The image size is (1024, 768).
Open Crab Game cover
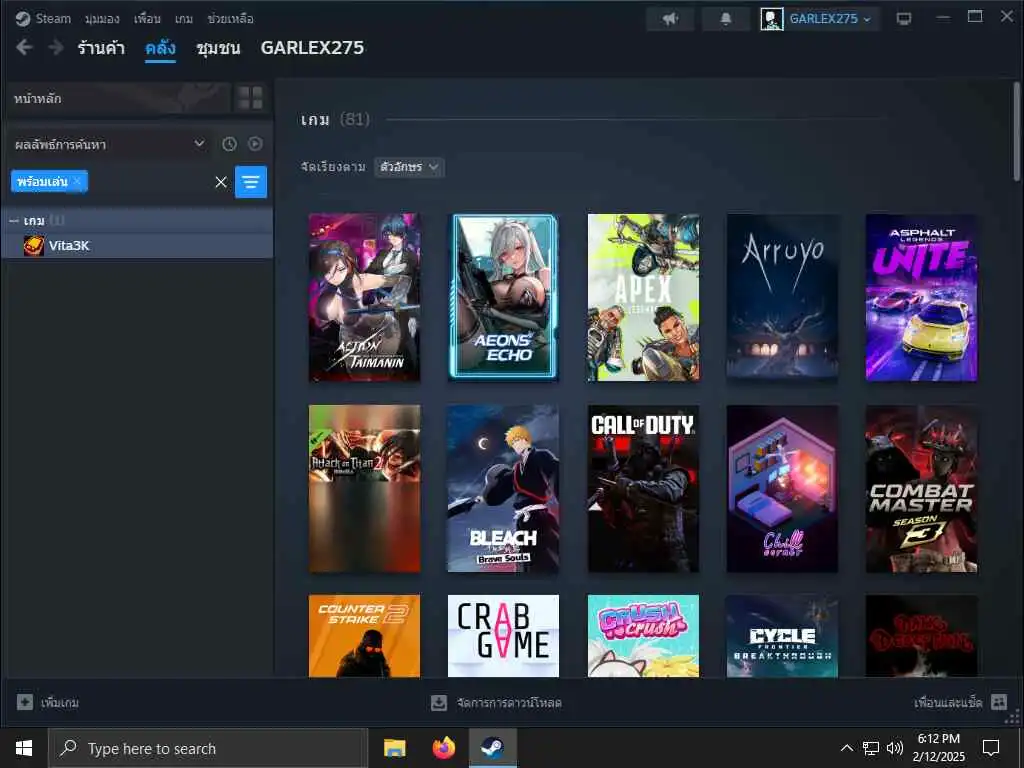point(504,635)
